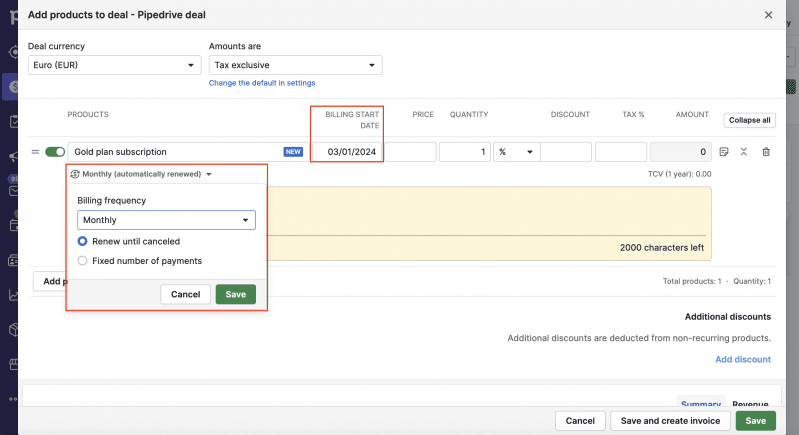Viewport: 799px width, 435px height.
Task: Open Insights chart icon in sidebar
Action: pyautogui.click(x=13, y=295)
